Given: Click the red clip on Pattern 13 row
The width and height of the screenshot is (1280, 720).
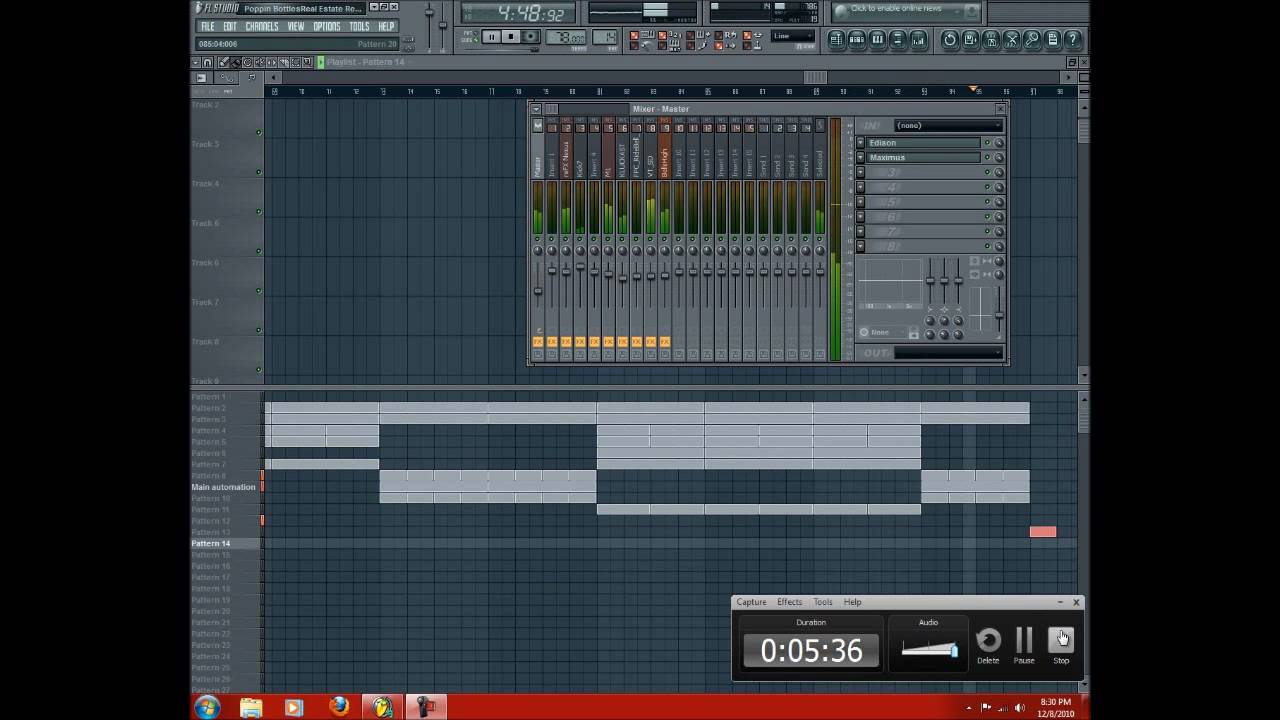Looking at the screenshot, I should (x=1043, y=532).
